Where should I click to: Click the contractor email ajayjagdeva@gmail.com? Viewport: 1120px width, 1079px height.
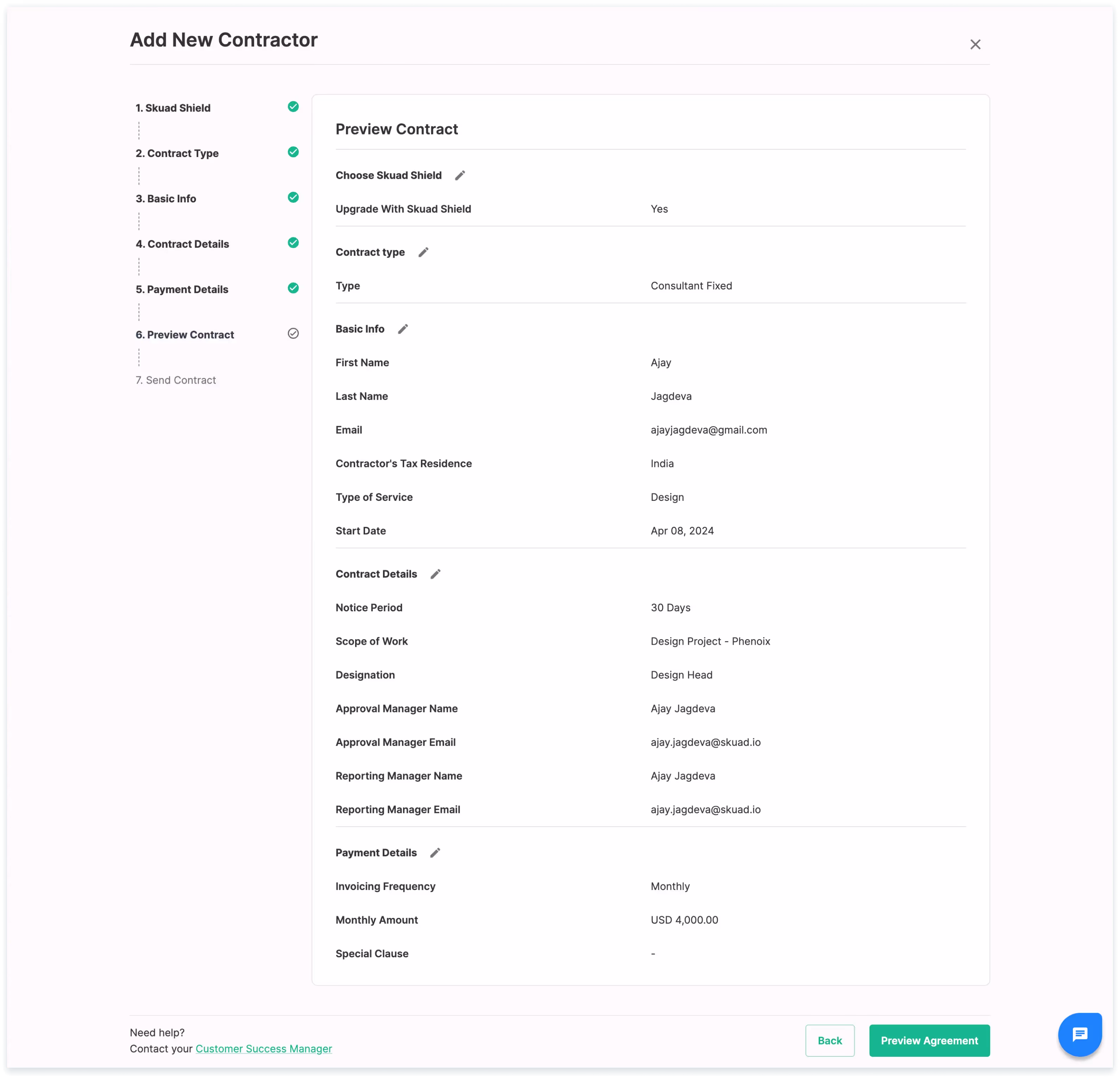point(709,430)
